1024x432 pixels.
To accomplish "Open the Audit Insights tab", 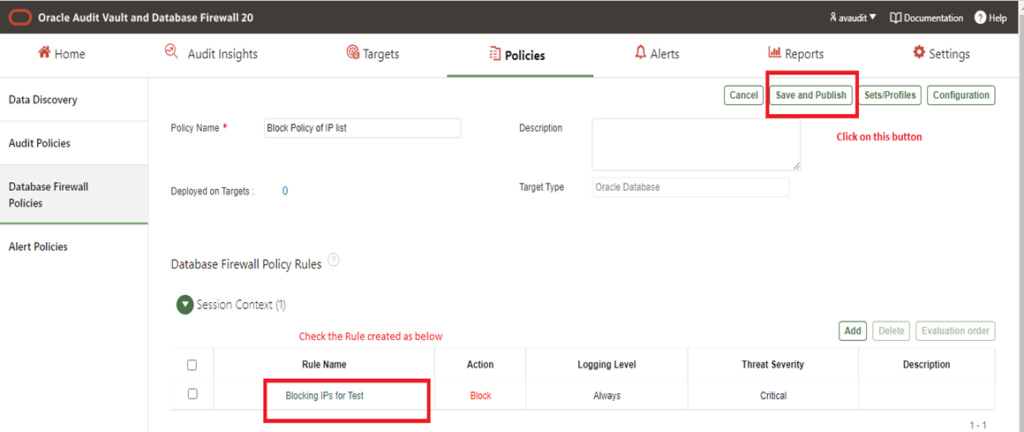I will pyautogui.click(x=211, y=54).
